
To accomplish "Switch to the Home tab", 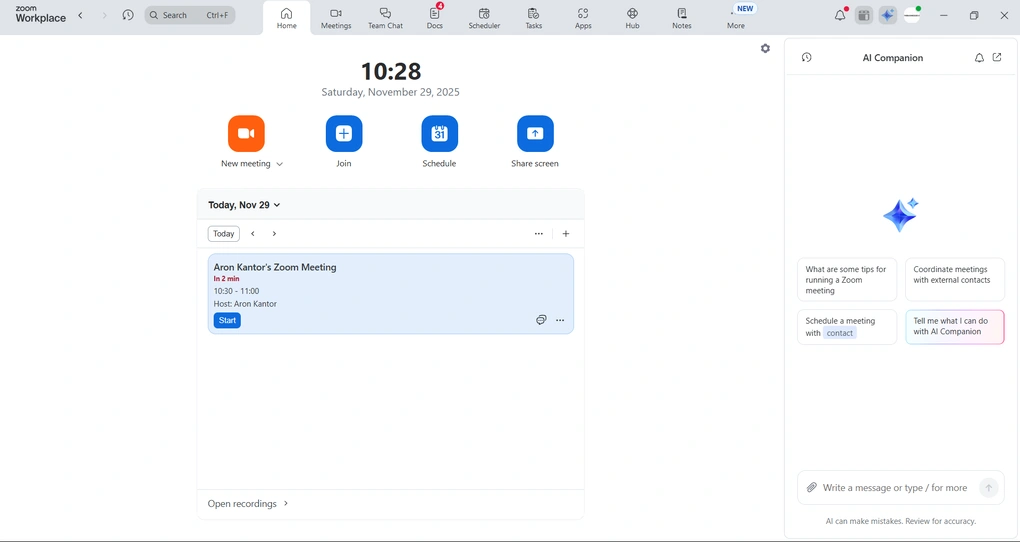I will click(x=286, y=18).
